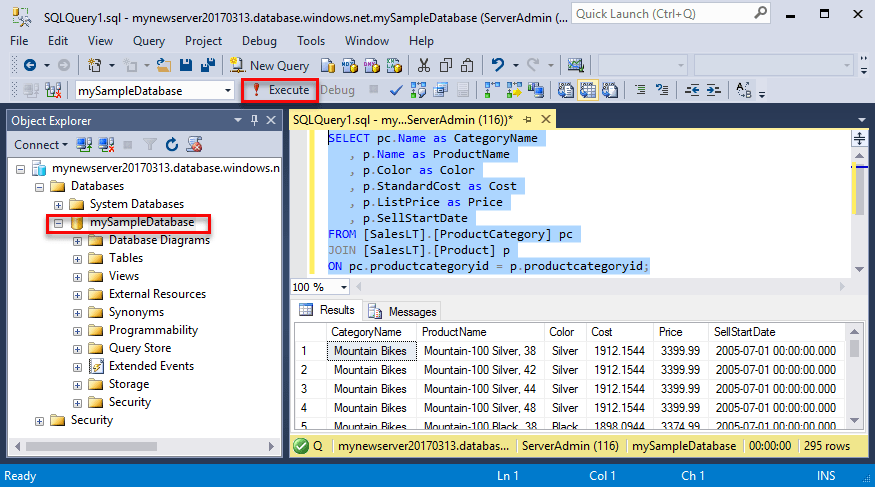Click the Undo arrow icon
The height and width of the screenshot is (487, 875).
pos(498,65)
